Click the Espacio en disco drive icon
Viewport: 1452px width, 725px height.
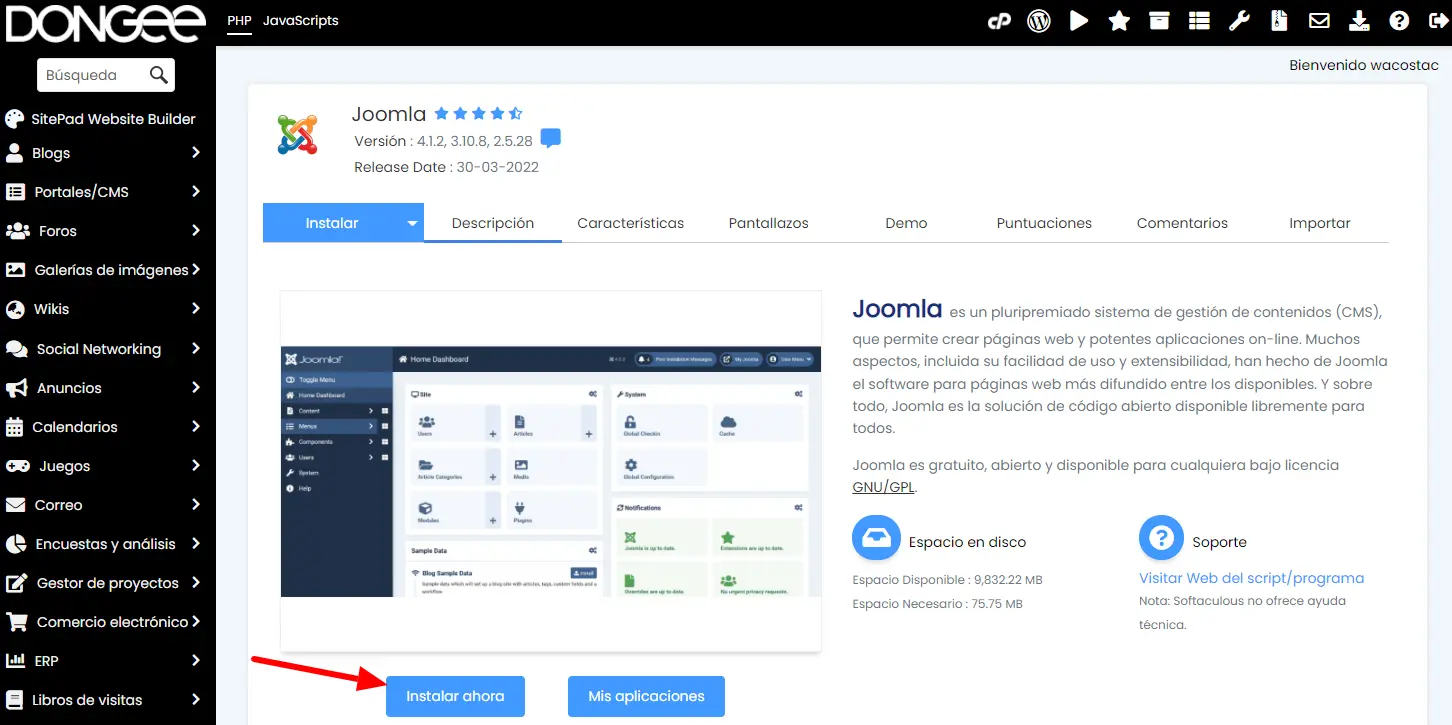(x=876, y=540)
